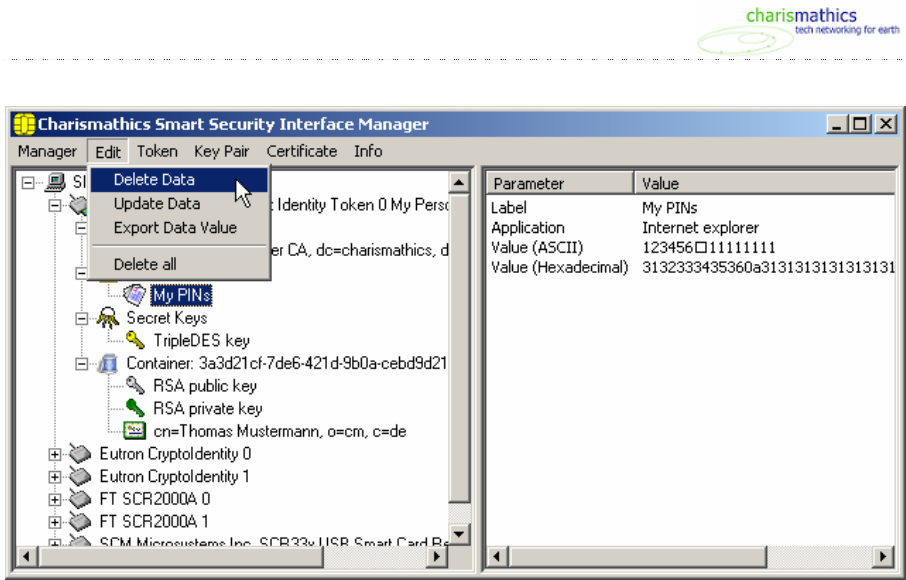This screenshot has width=906, height=580.
Task: Click details pane horizontal scrollbar thumb
Action: [x=637, y=556]
